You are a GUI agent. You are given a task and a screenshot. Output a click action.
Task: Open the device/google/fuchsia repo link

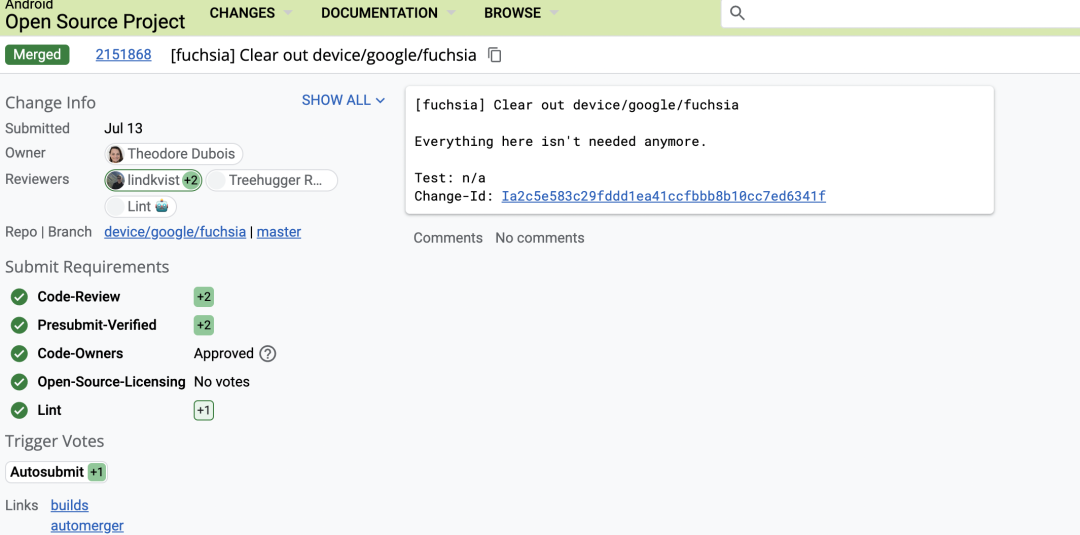tap(175, 232)
